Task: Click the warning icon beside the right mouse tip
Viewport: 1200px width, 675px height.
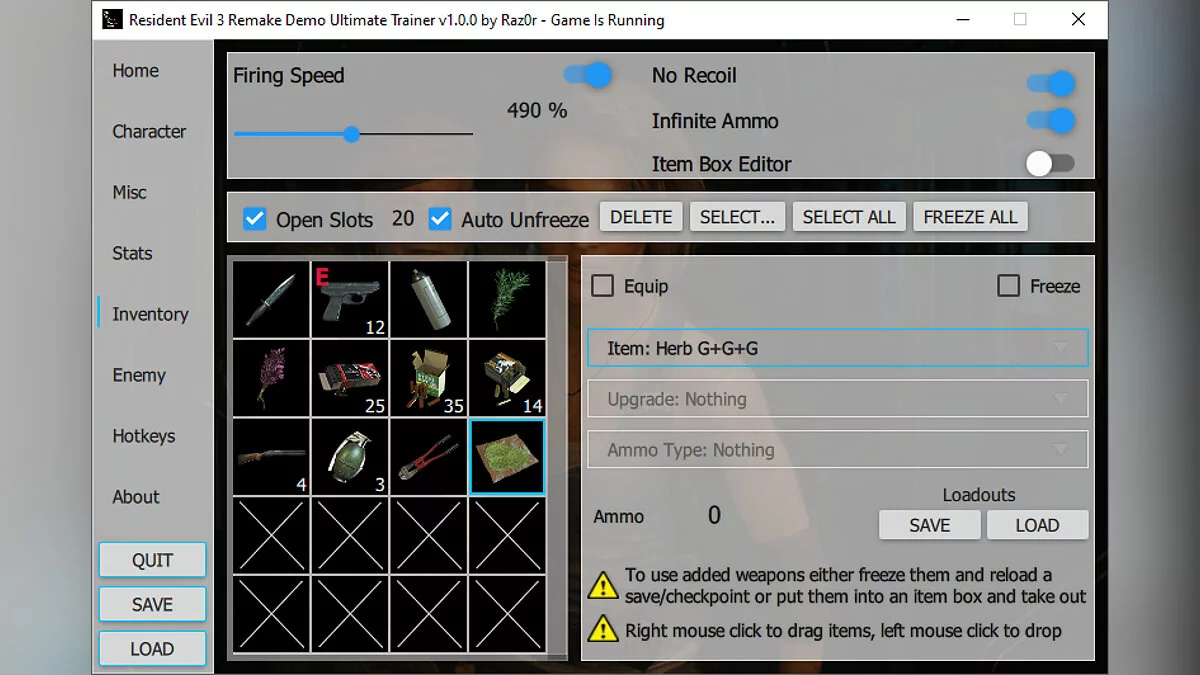Action: pos(602,628)
